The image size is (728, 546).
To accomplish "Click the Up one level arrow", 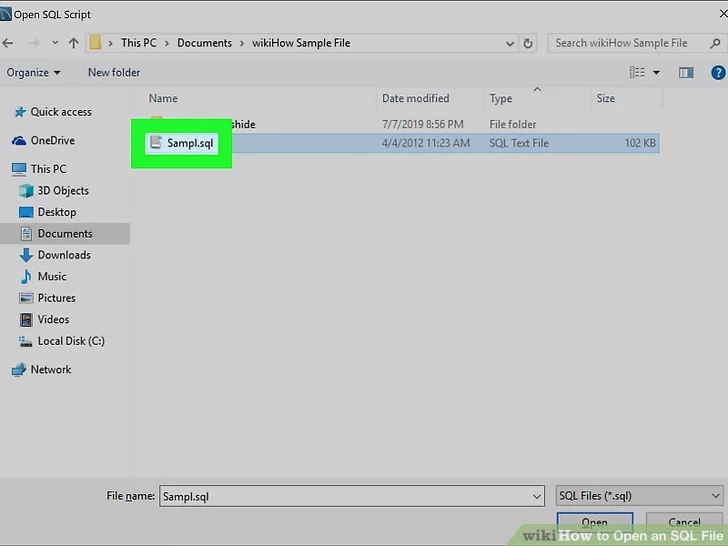I will [73, 43].
